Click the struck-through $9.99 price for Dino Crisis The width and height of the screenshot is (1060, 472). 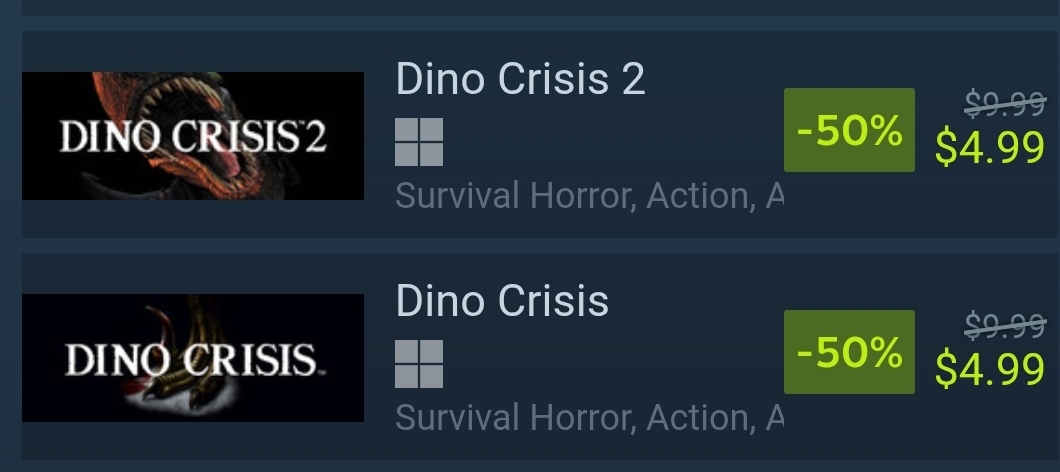pyautogui.click(x=1005, y=324)
